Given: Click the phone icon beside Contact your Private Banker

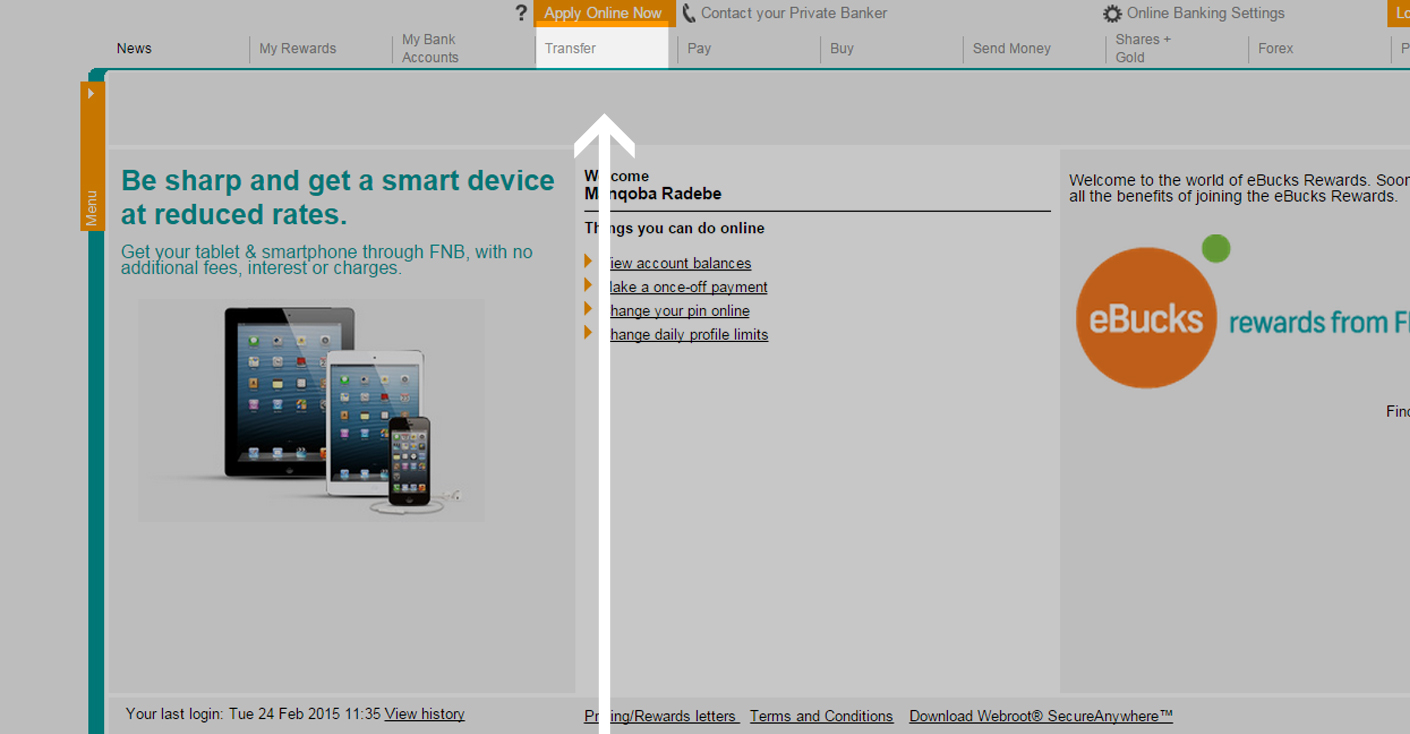Looking at the screenshot, I should [688, 13].
